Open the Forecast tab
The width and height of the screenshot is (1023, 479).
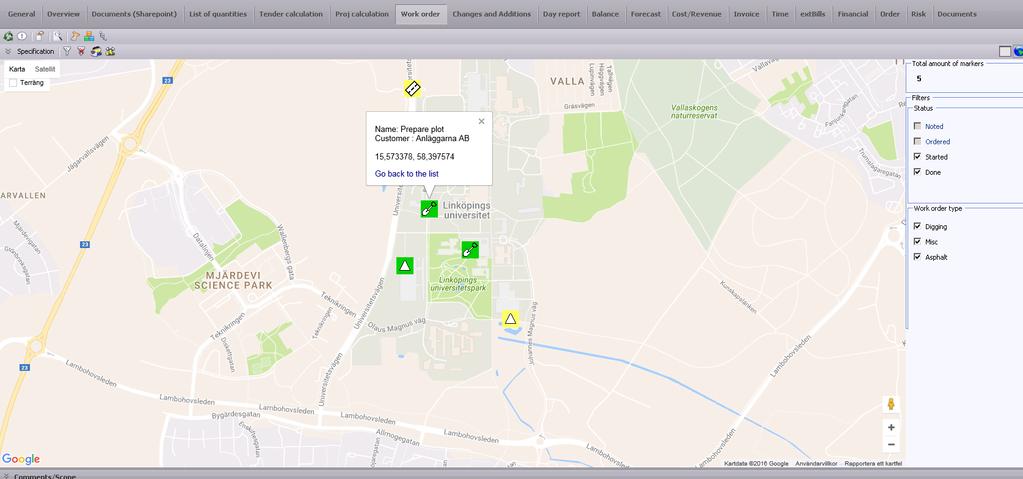(x=646, y=14)
